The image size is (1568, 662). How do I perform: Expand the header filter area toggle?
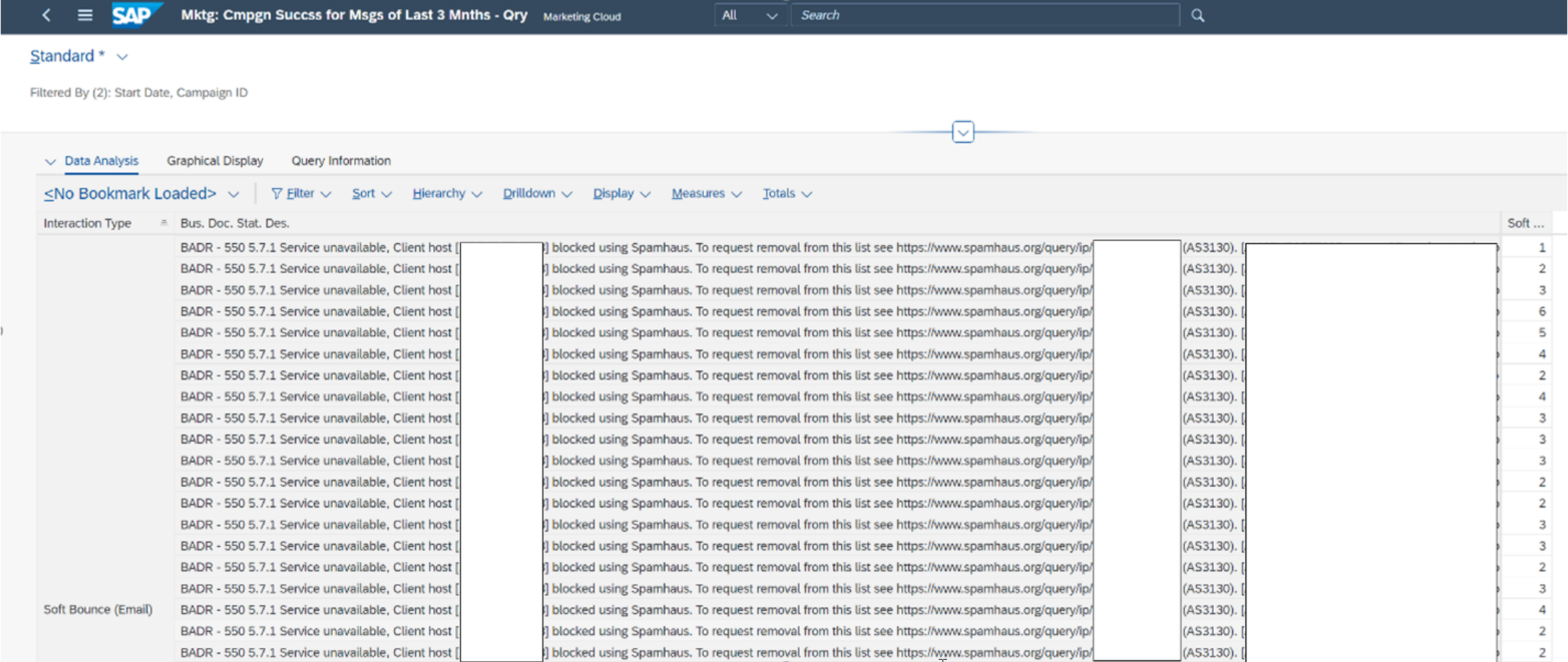(962, 132)
